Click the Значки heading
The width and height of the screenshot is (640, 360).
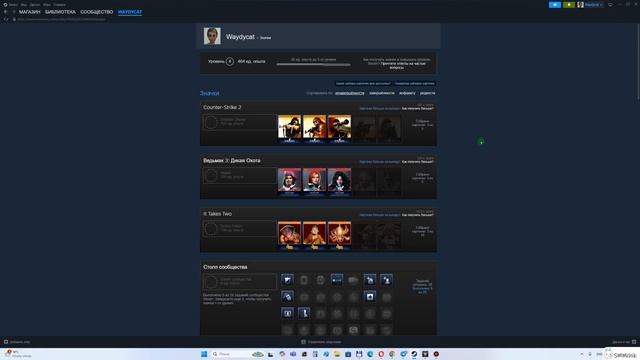click(209, 93)
